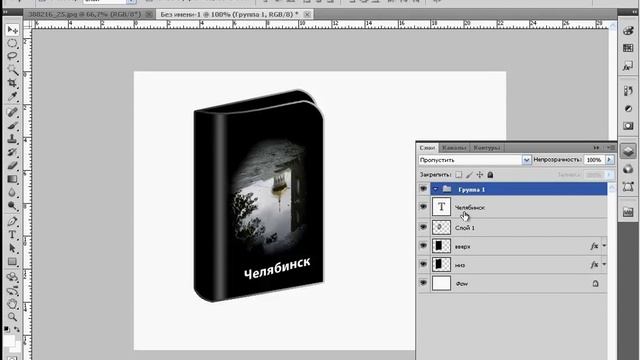
Task: Close the 388216_25.jpg document tab
Action: pos(149,14)
